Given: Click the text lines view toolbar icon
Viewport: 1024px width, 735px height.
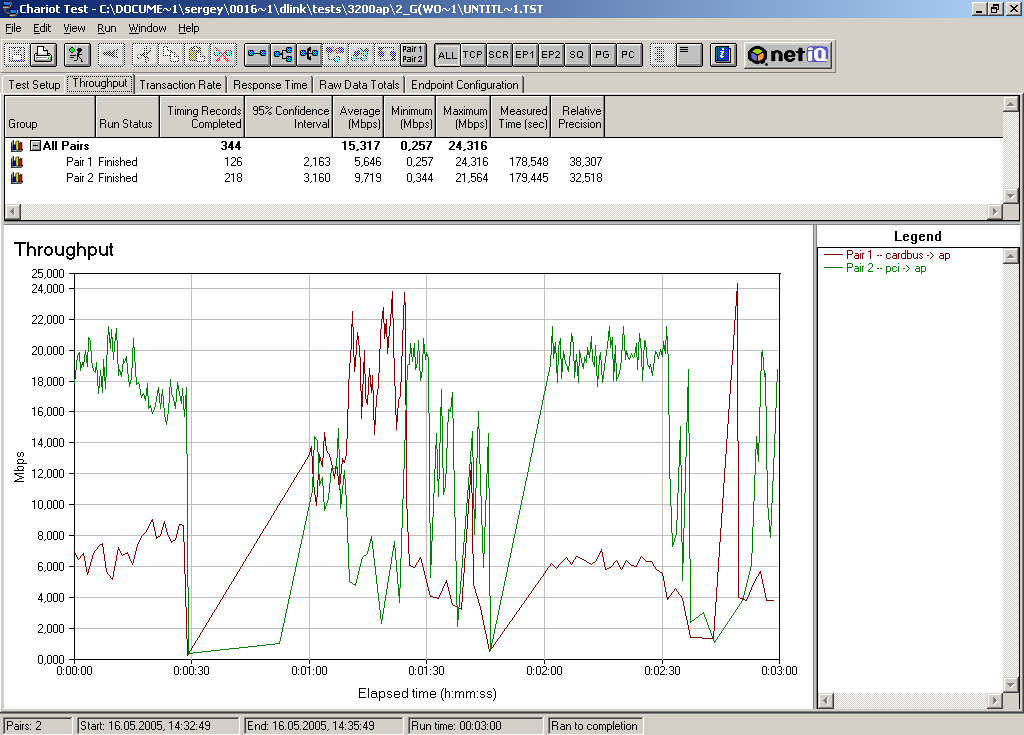Looking at the screenshot, I should coord(688,55).
